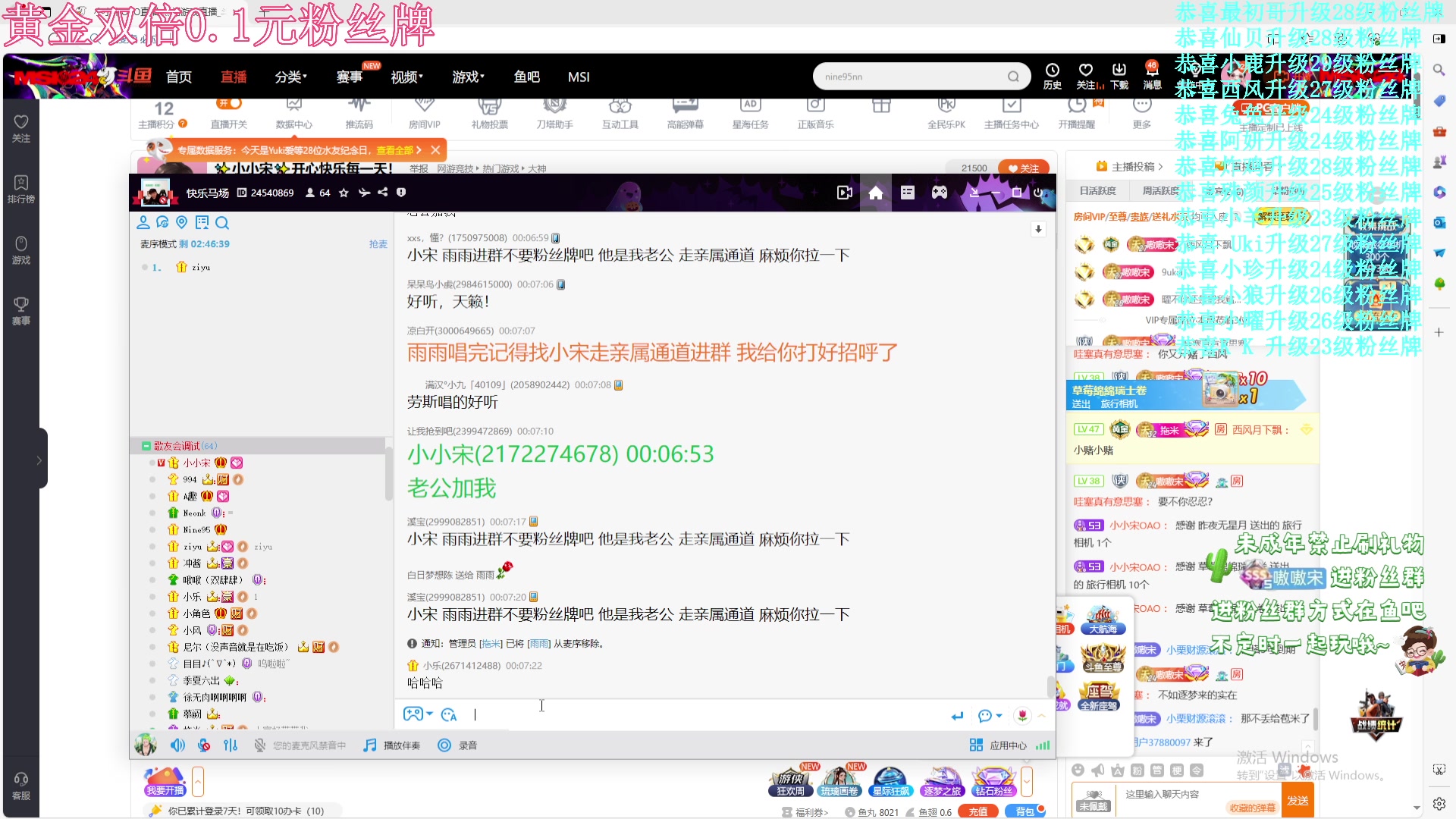Open the audio mixer sliders icon
The image size is (1456, 819).
pos(231,745)
